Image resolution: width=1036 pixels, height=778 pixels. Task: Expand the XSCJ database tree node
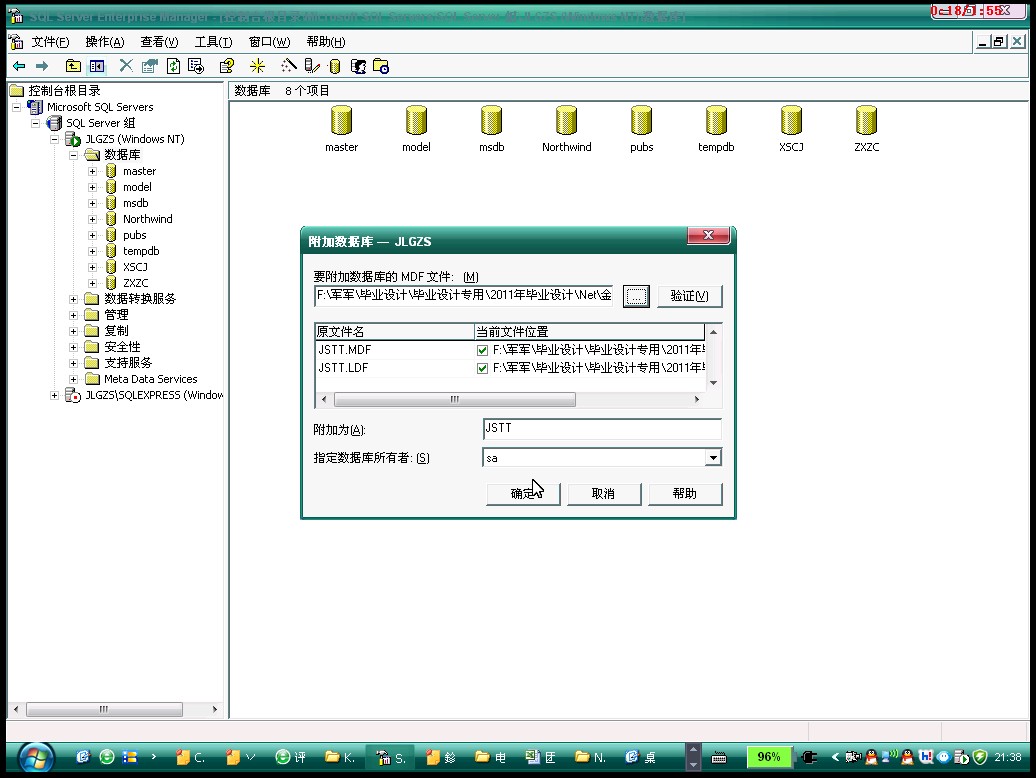click(x=92, y=267)
